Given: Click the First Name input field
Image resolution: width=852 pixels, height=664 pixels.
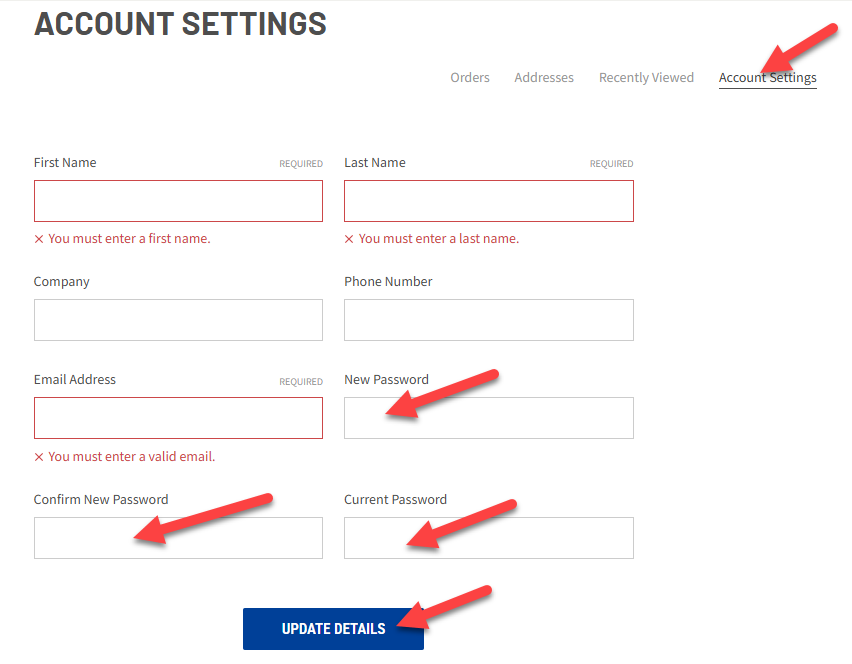Looking at the screenshot, I should [x=178, y=201].
